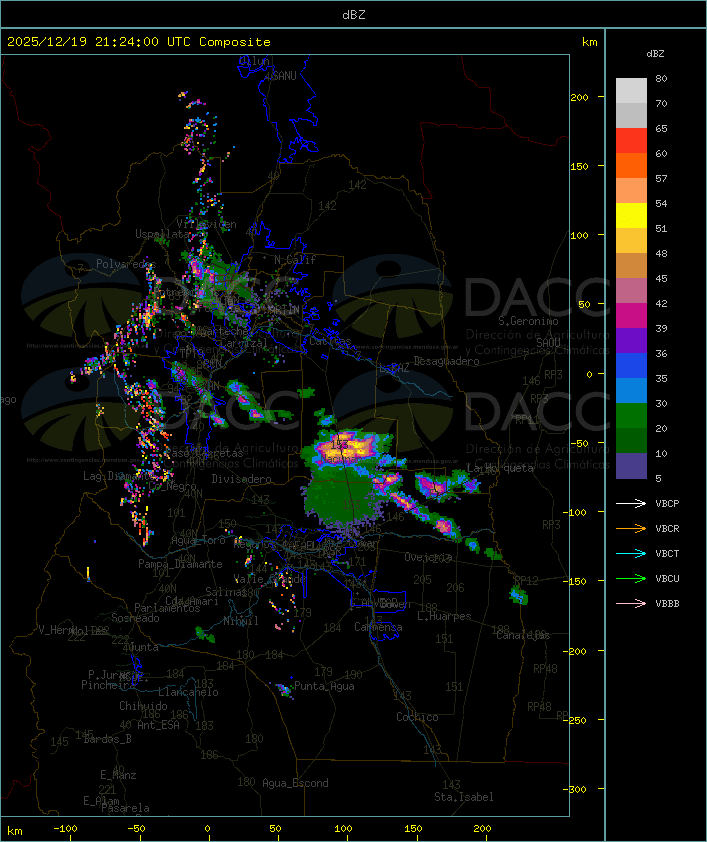
Task: Select the red 65-60 dBZ legend swatch
Action: coord(631,141)
